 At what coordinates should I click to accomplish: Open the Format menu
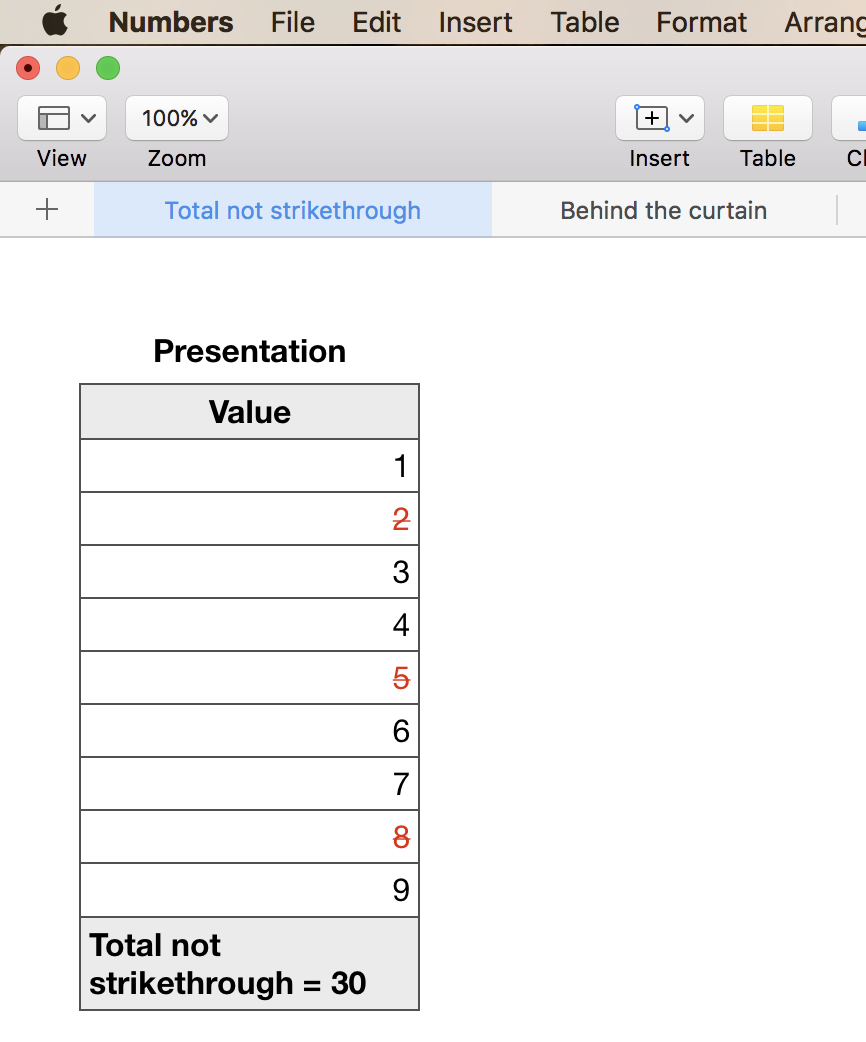[701, 22]
